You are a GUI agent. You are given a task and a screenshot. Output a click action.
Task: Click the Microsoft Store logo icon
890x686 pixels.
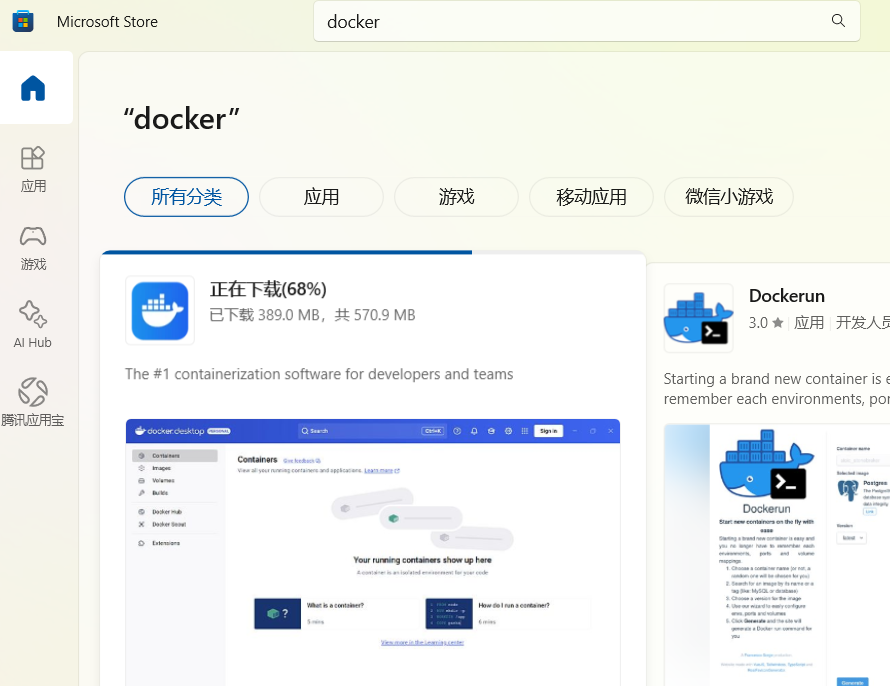(23, 22)
